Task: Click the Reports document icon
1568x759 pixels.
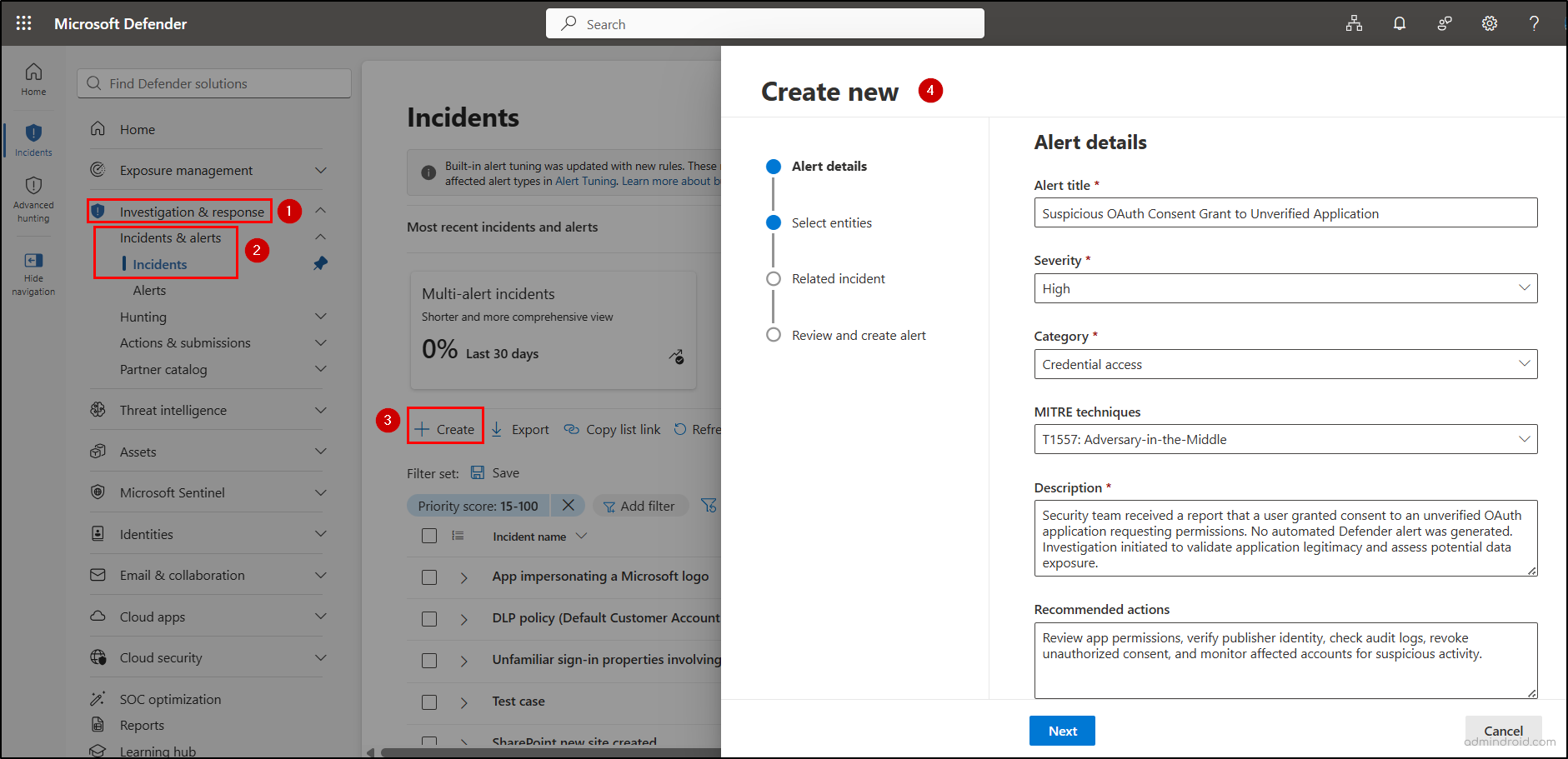Action: [x=98, y=725]
